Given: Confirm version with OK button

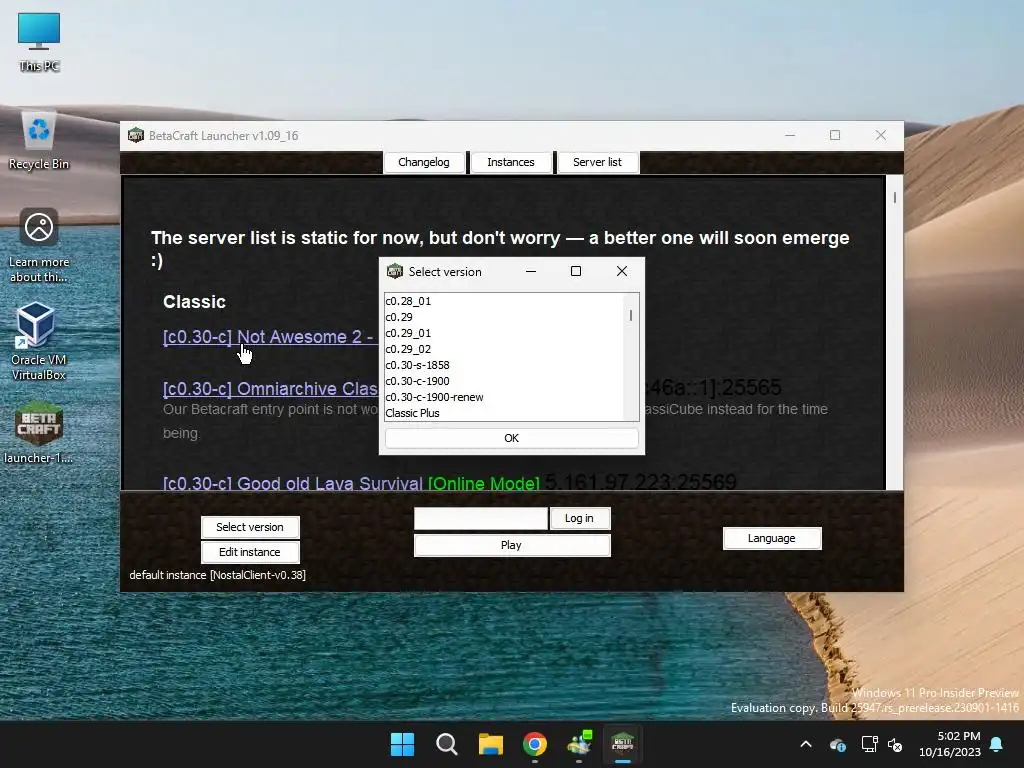Looking at the screenshot, I should tap(511, 438).
